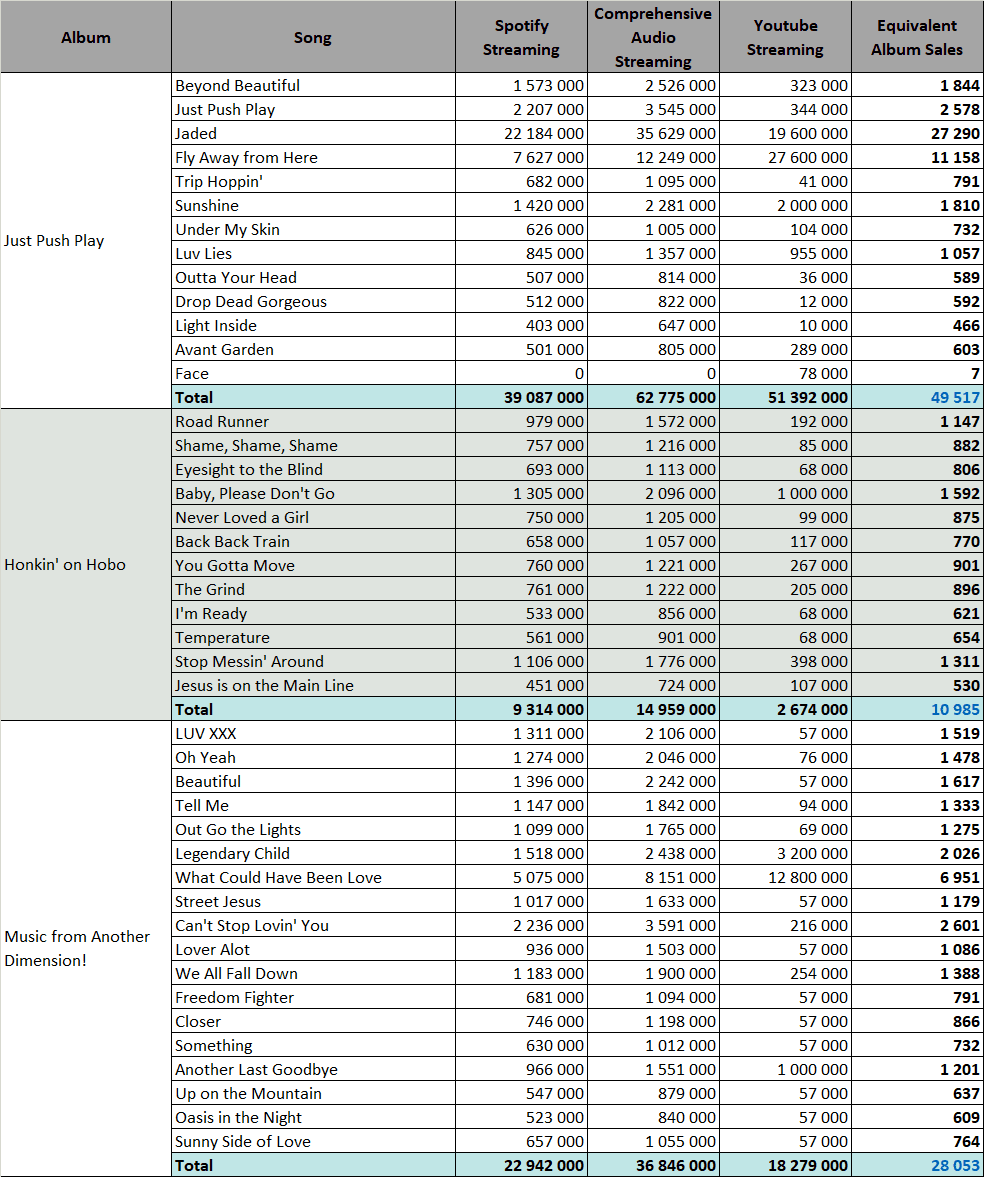Select Jesus is on the Main Line

313,686
